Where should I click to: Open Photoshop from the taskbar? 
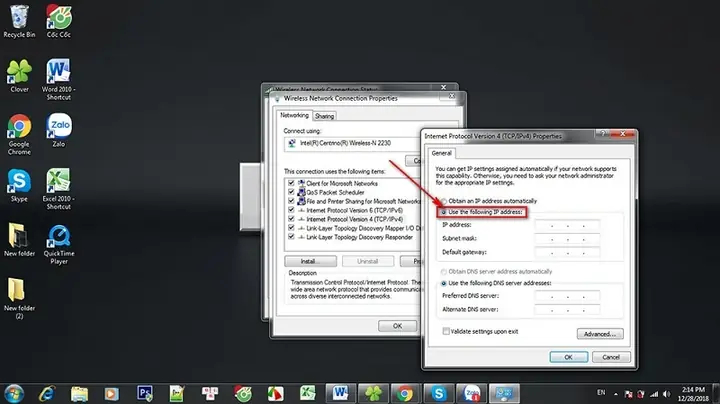click(x=145, y=393)
